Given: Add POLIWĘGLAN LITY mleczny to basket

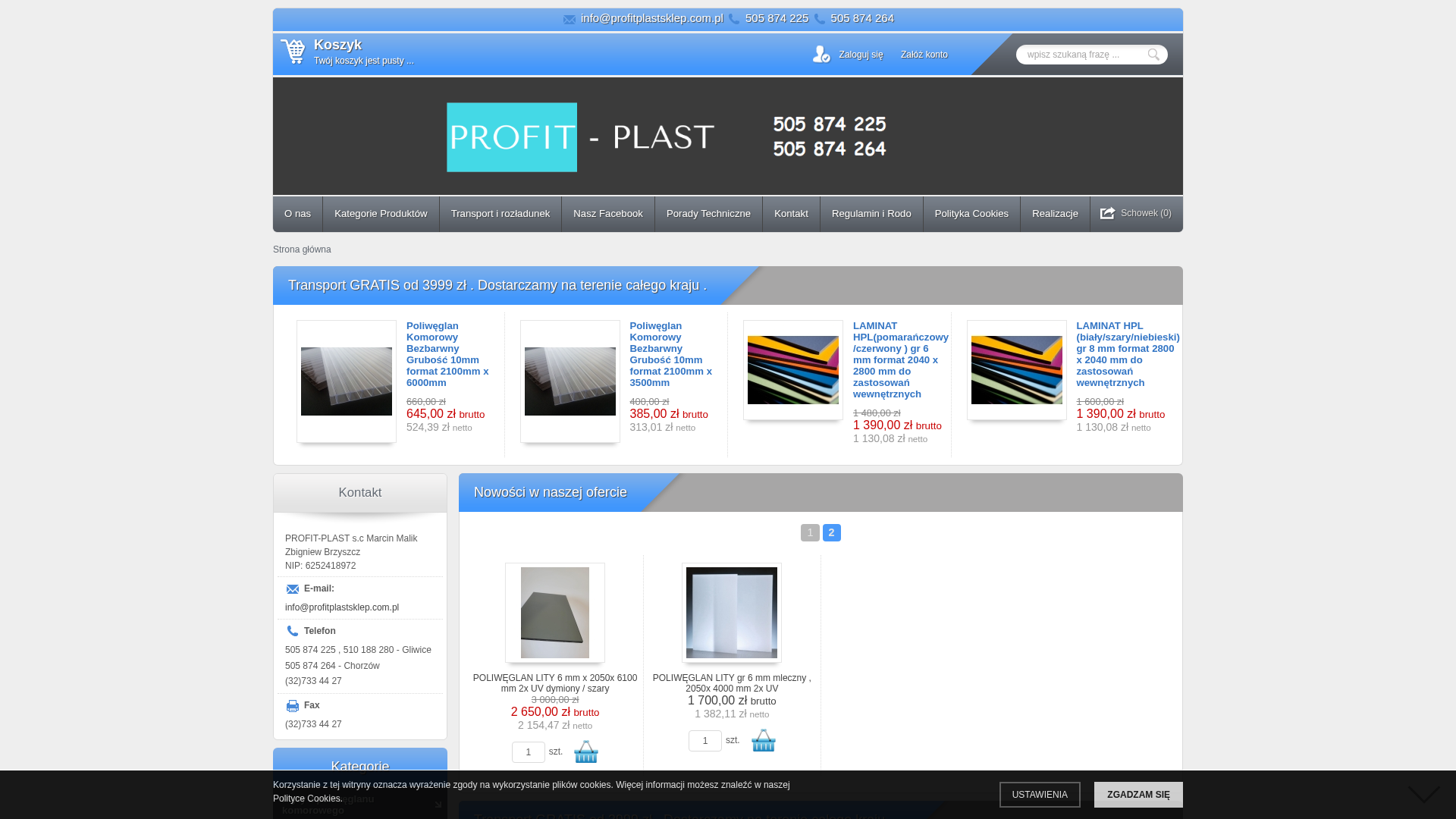Looking at the screenshot, I should coord(764,740).
